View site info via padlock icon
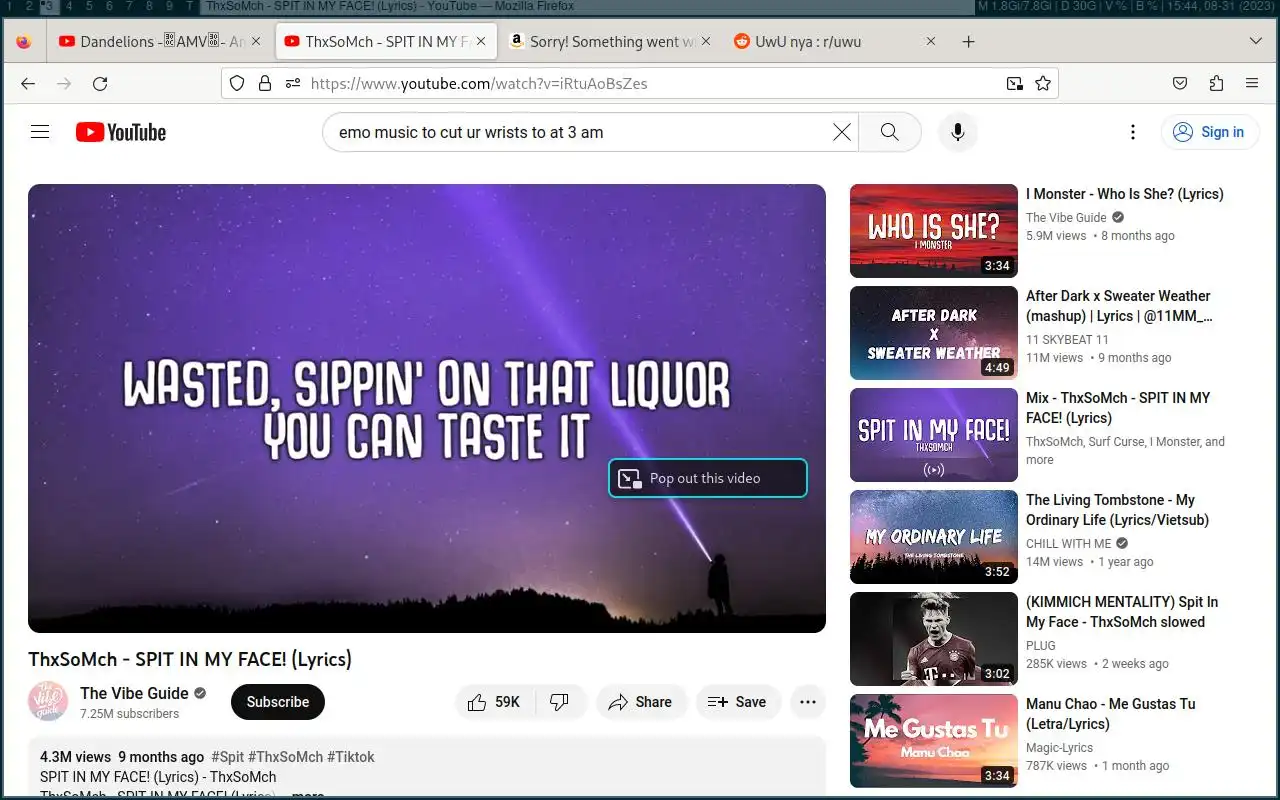 point(265,84)
